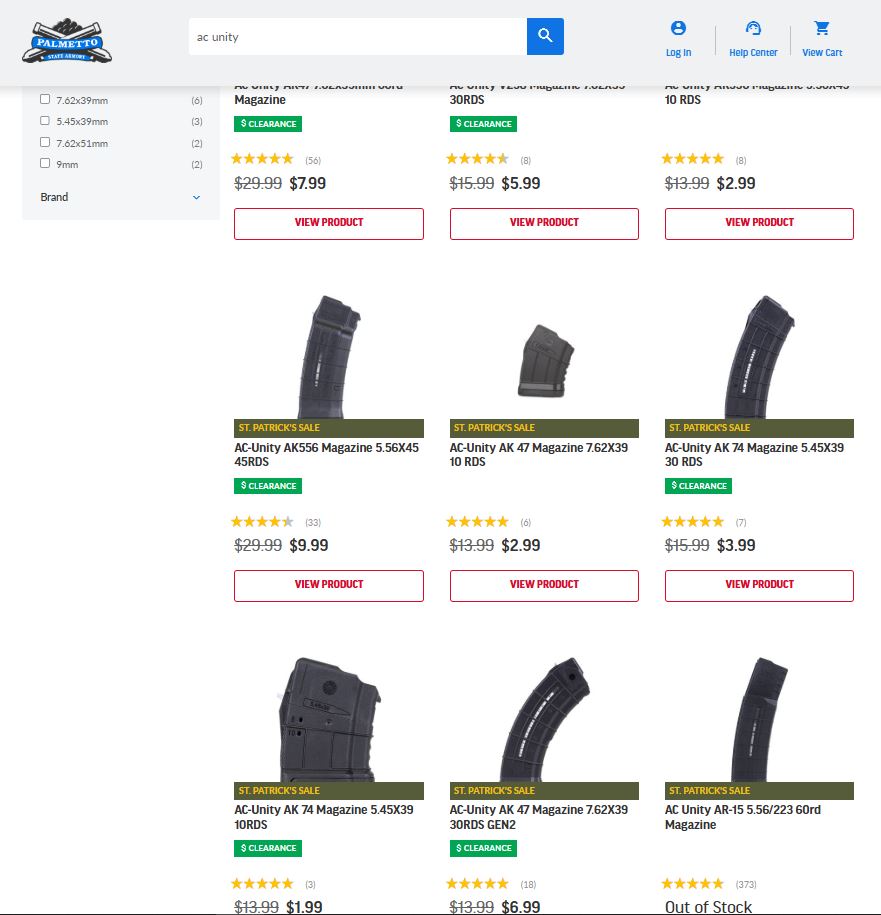Toggle the 7.62x51mm filter checkbox
Image resolution: width=881 pixels, height=915 pixels.
click(45, 142)
